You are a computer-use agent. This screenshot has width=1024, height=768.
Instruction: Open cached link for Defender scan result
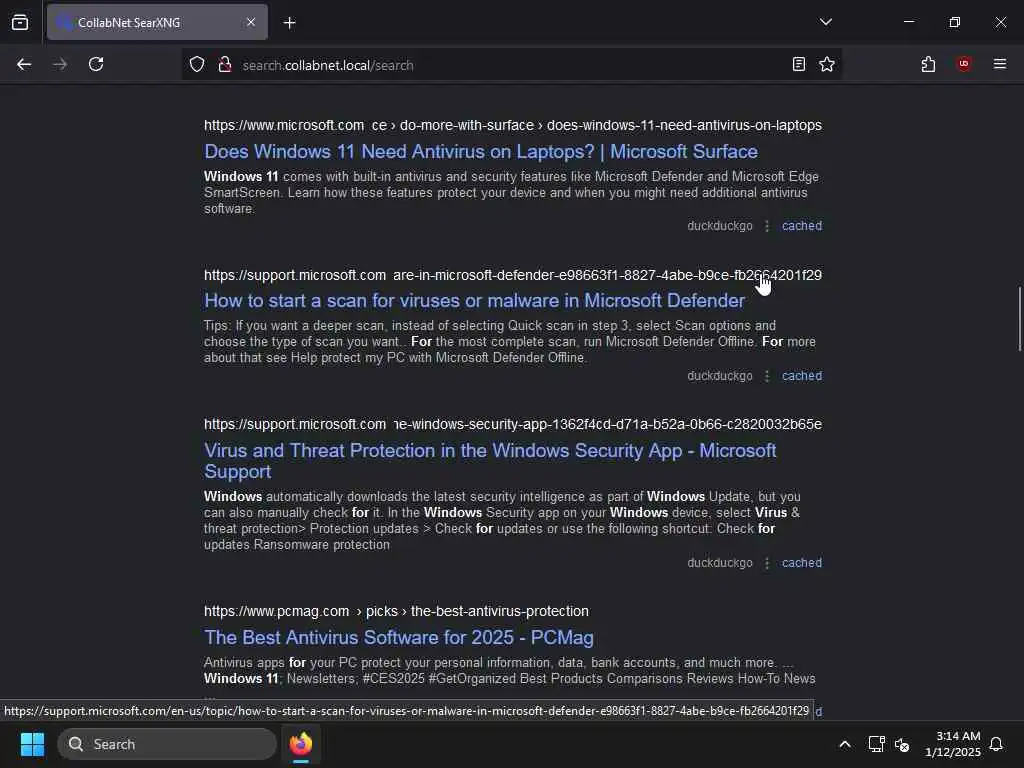point(802,376)
